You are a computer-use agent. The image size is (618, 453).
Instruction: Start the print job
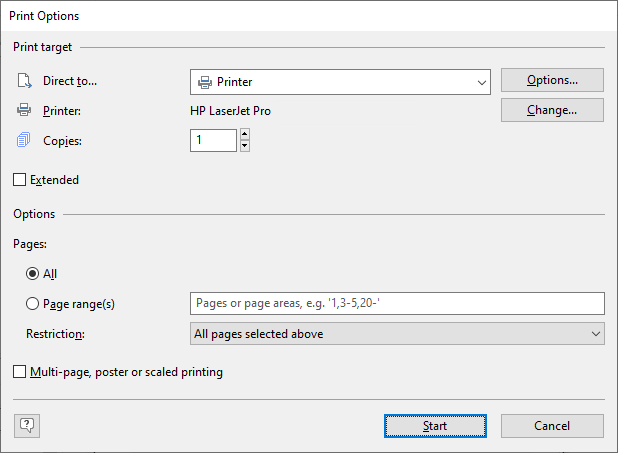point(435,426)
